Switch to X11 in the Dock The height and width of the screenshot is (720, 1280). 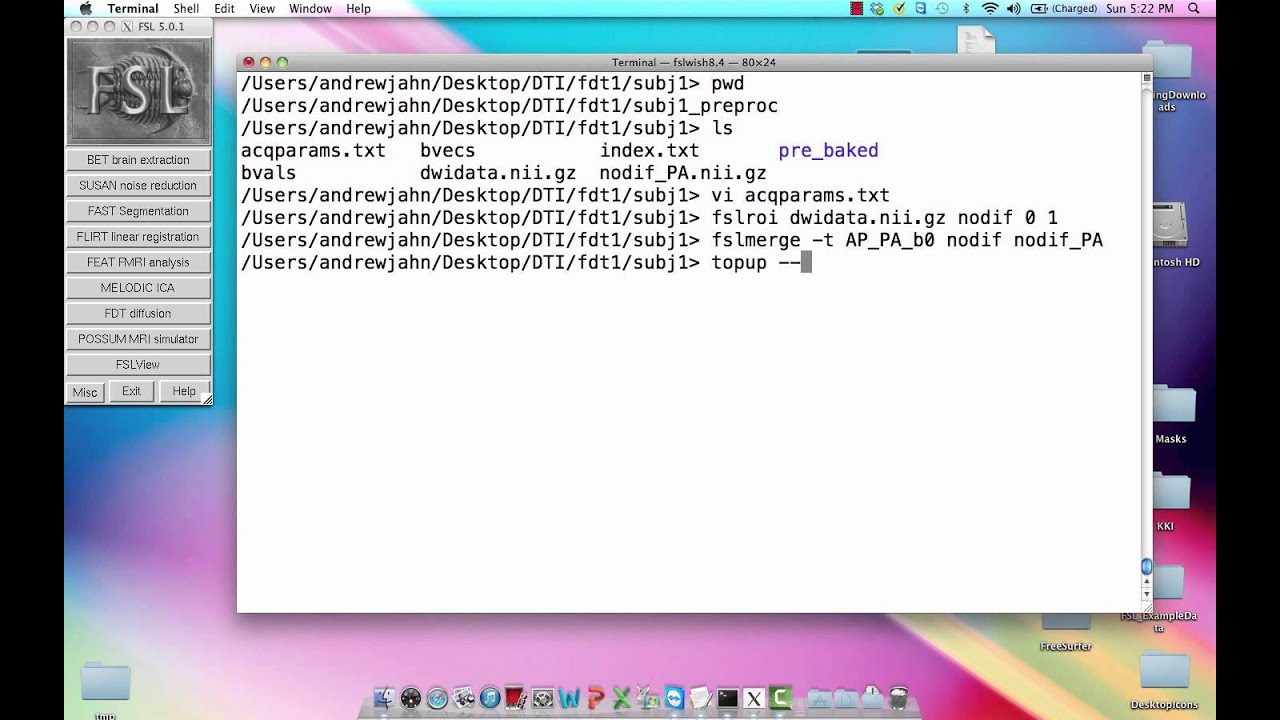[754, 698]
